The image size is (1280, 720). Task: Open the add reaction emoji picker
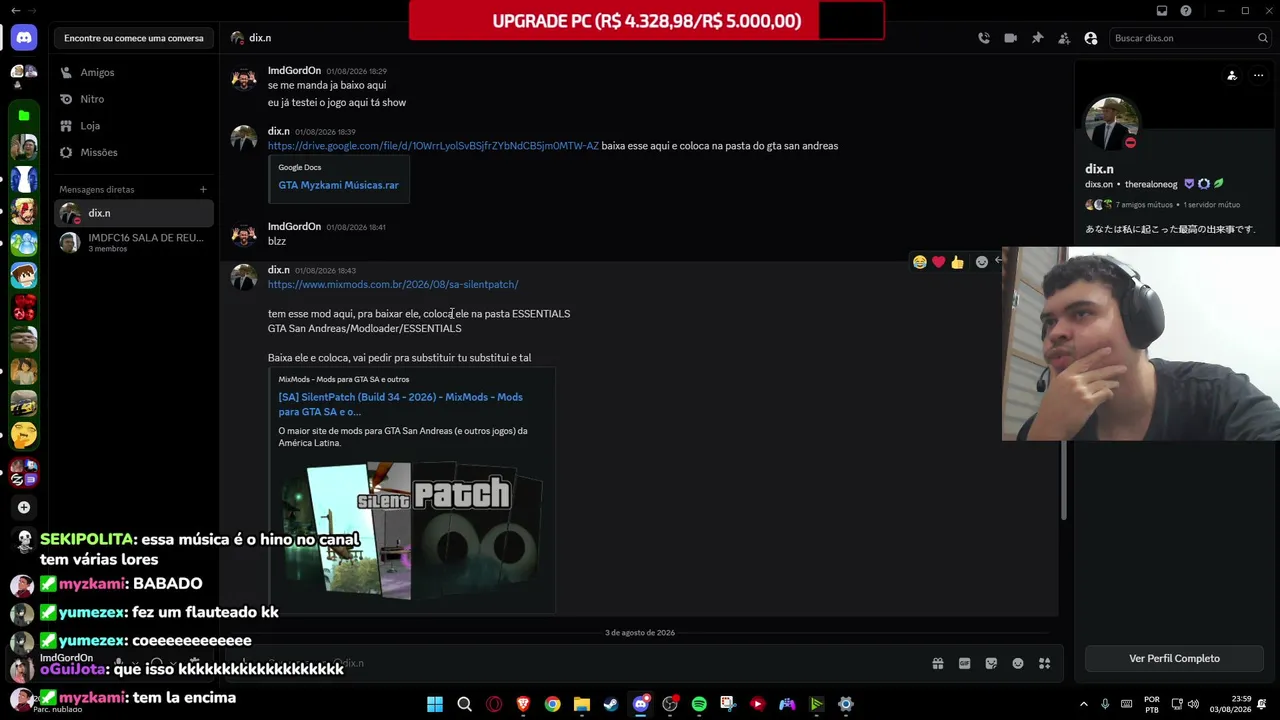click(981, 262)
